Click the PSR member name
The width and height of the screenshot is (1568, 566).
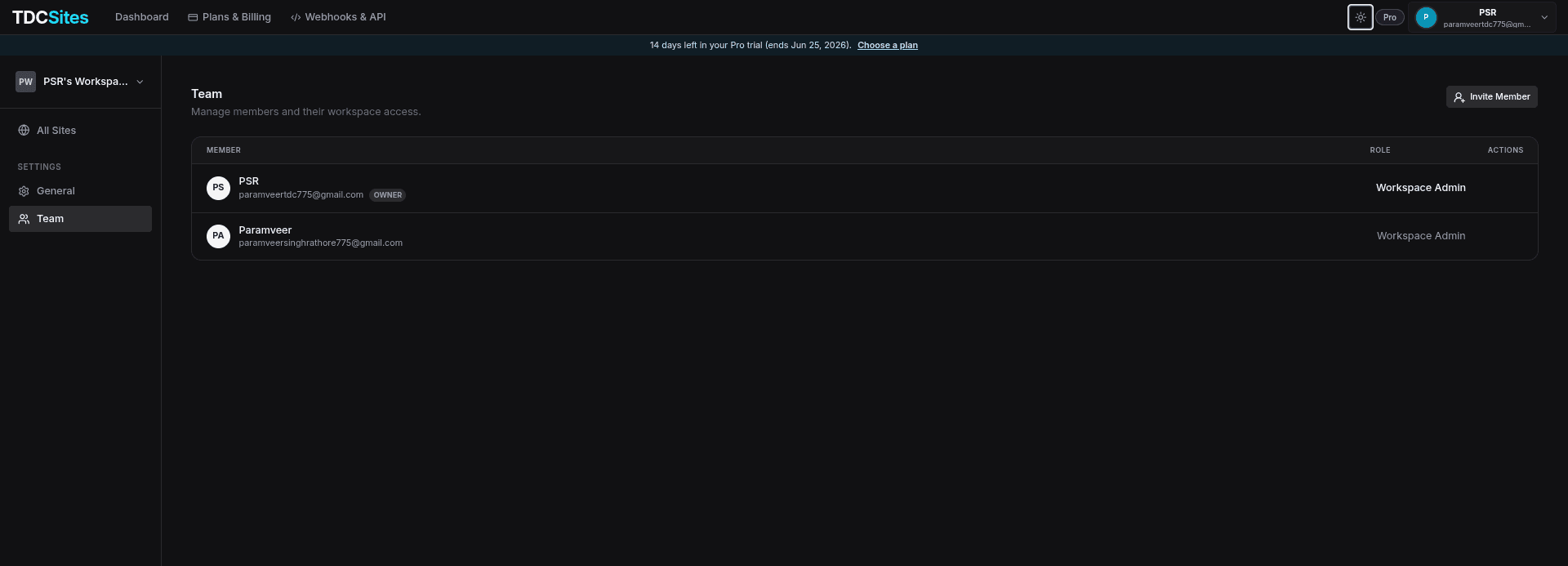[249, 181]
